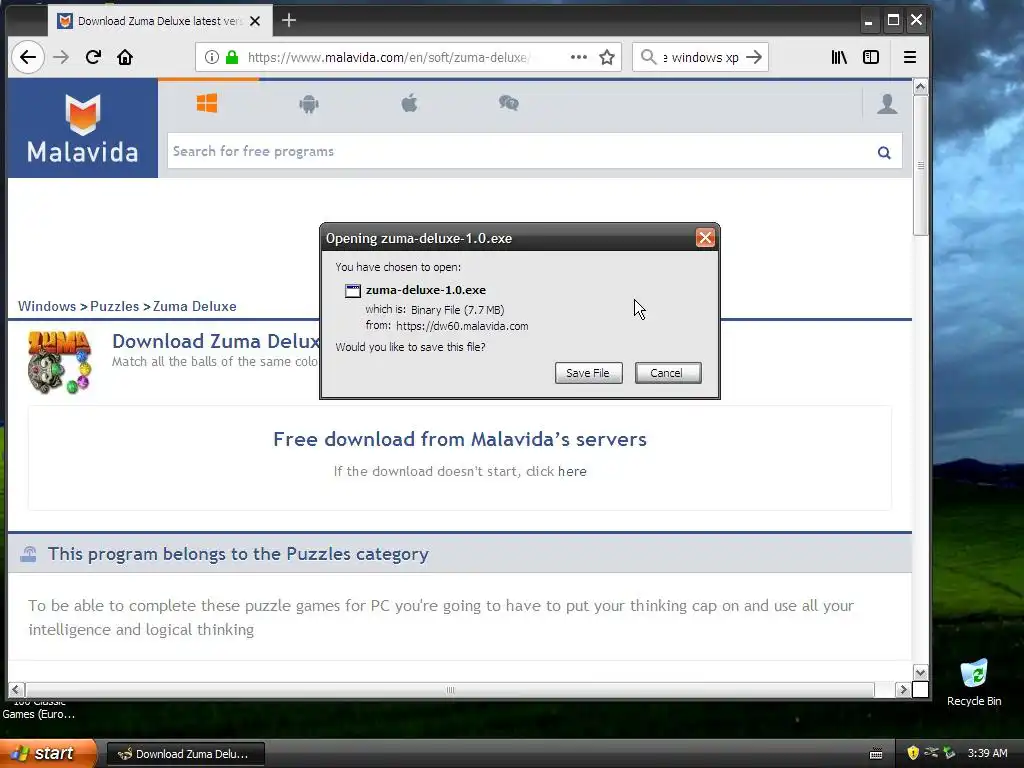This screenshot has width=1024, height=768.
Task: Click the Puzzles category heading icon
Action: pyautogui.click(x=28, y=554)
